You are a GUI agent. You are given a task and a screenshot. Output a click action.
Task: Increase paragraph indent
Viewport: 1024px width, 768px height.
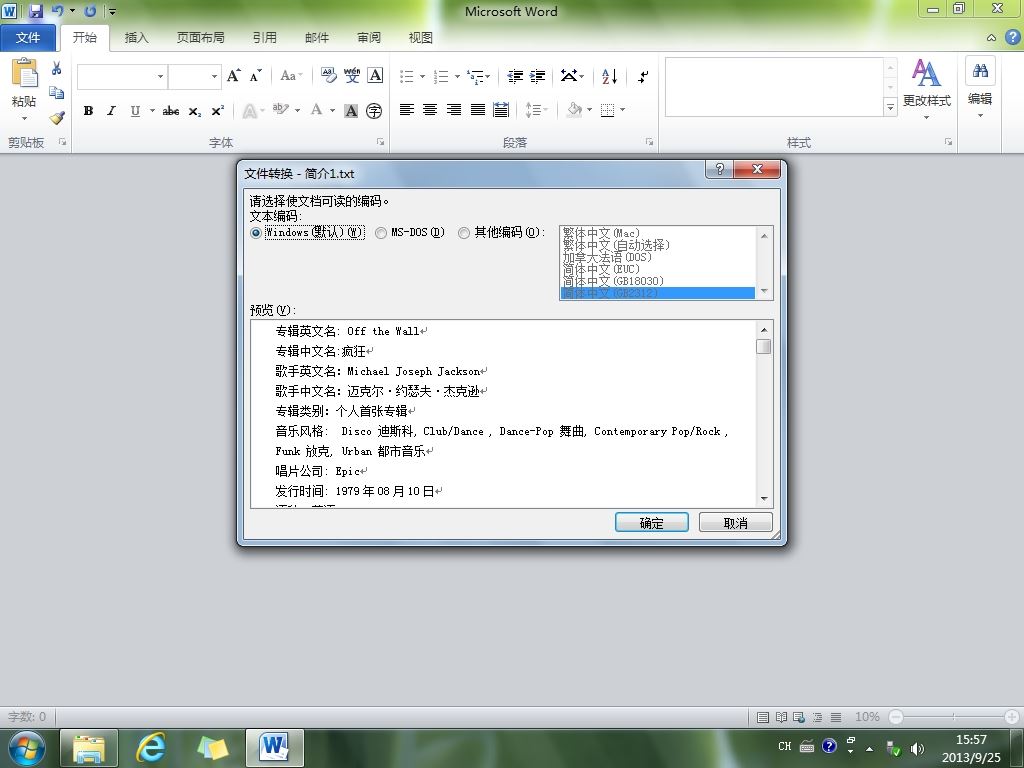pos(537,76)
